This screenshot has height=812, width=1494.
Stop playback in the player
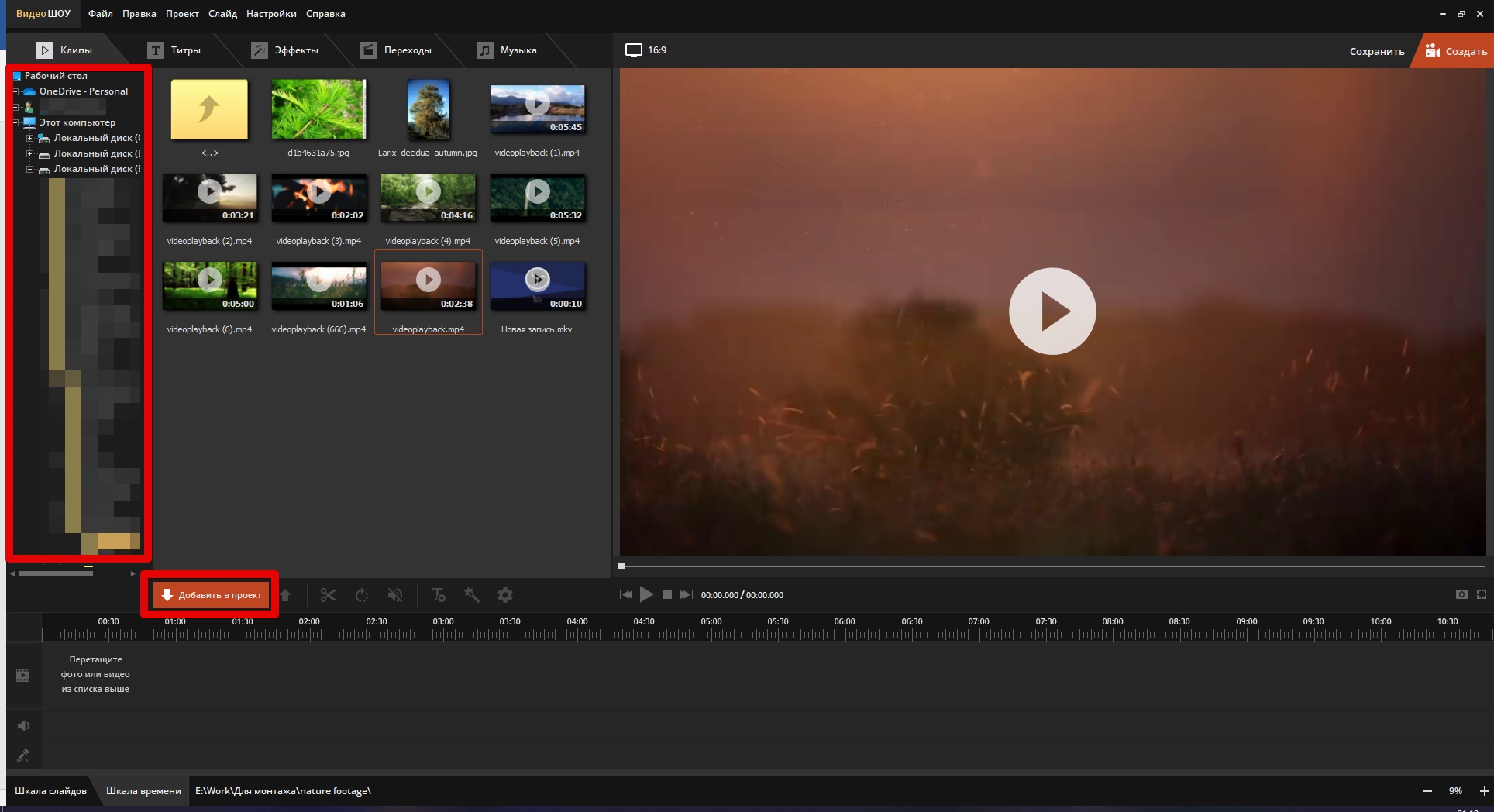coord(667,594)
